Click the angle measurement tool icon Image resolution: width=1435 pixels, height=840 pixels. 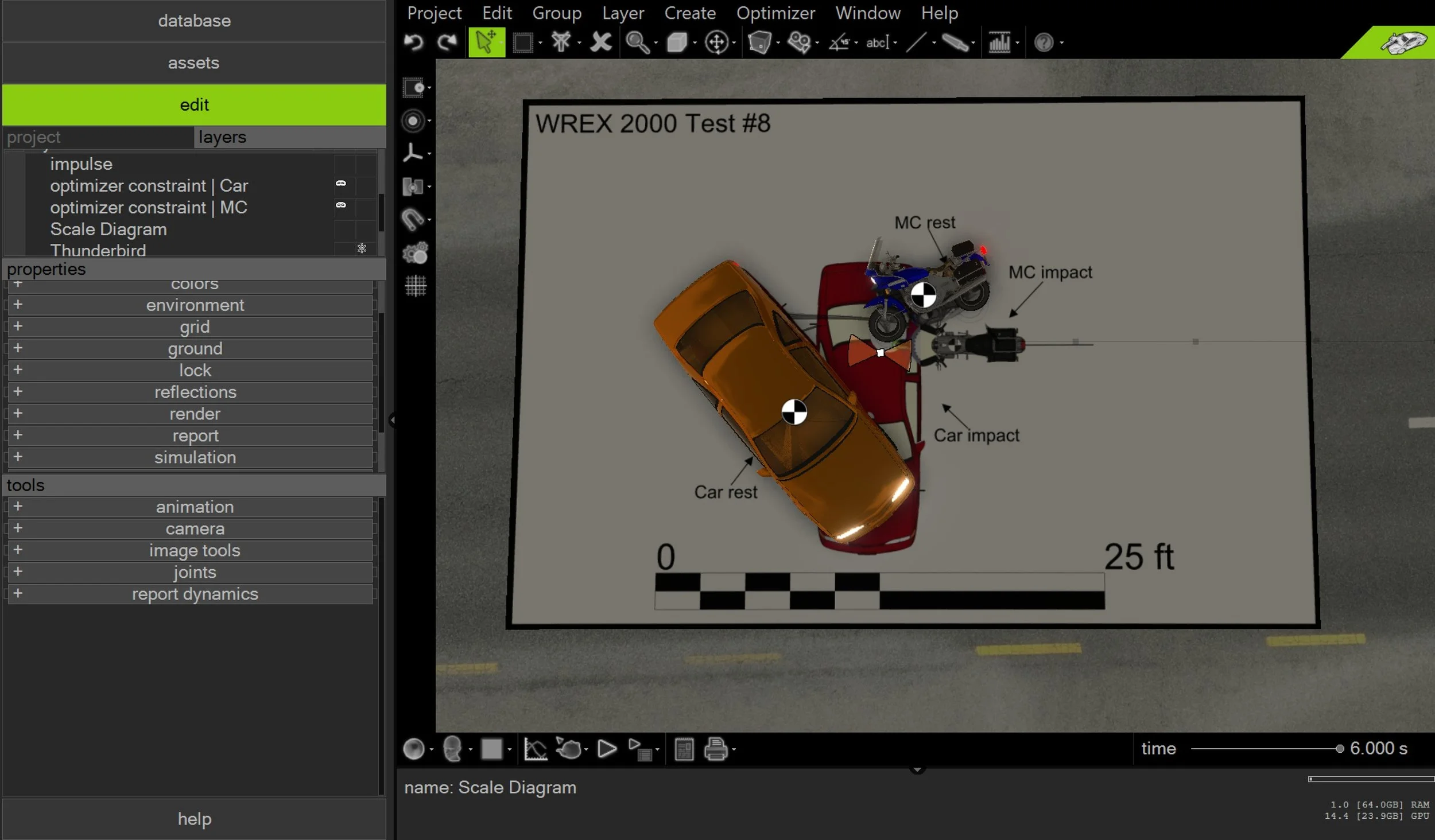click(x=839, y=42)
